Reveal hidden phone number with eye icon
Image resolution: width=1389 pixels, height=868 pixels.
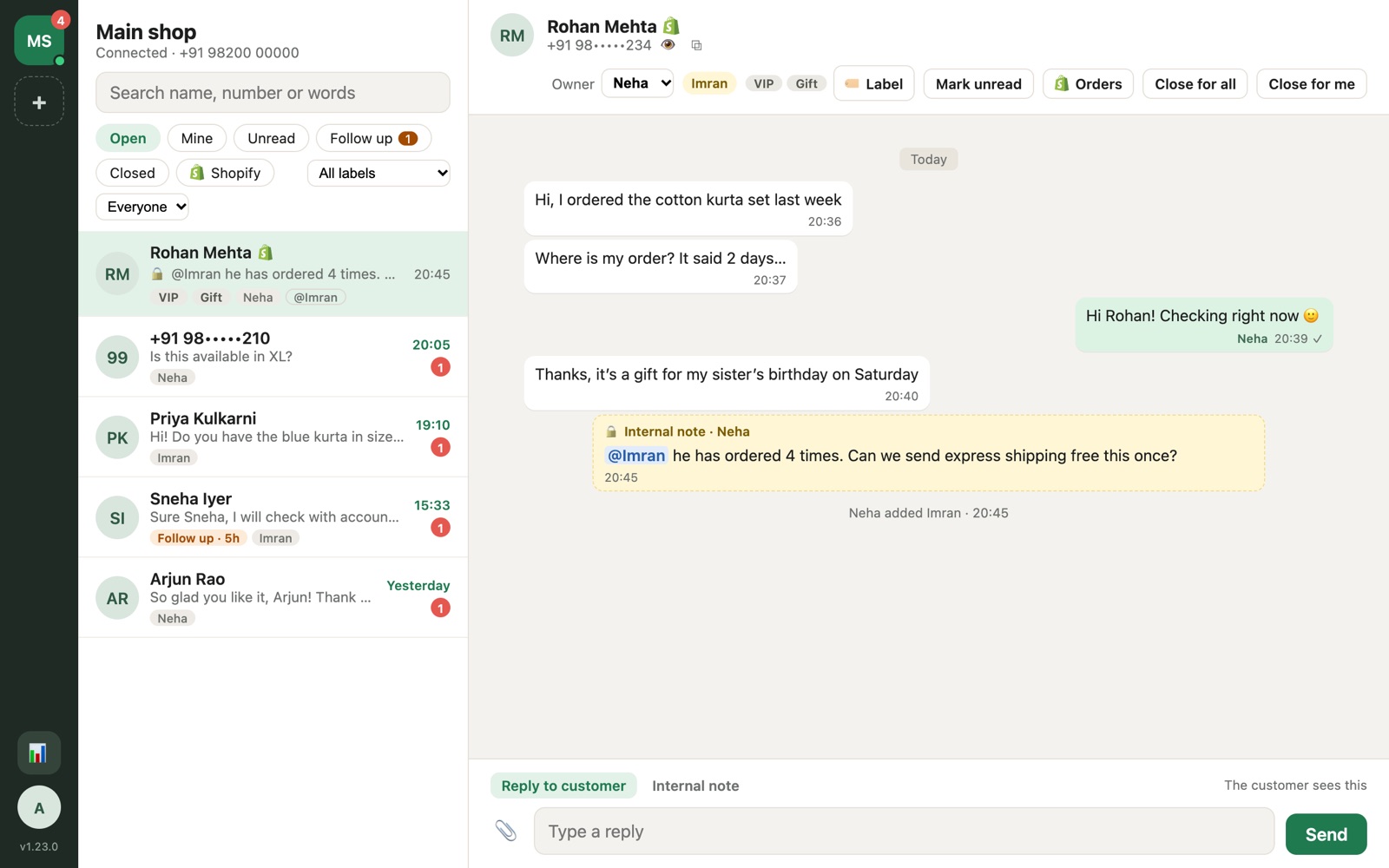tap(668, 45)
